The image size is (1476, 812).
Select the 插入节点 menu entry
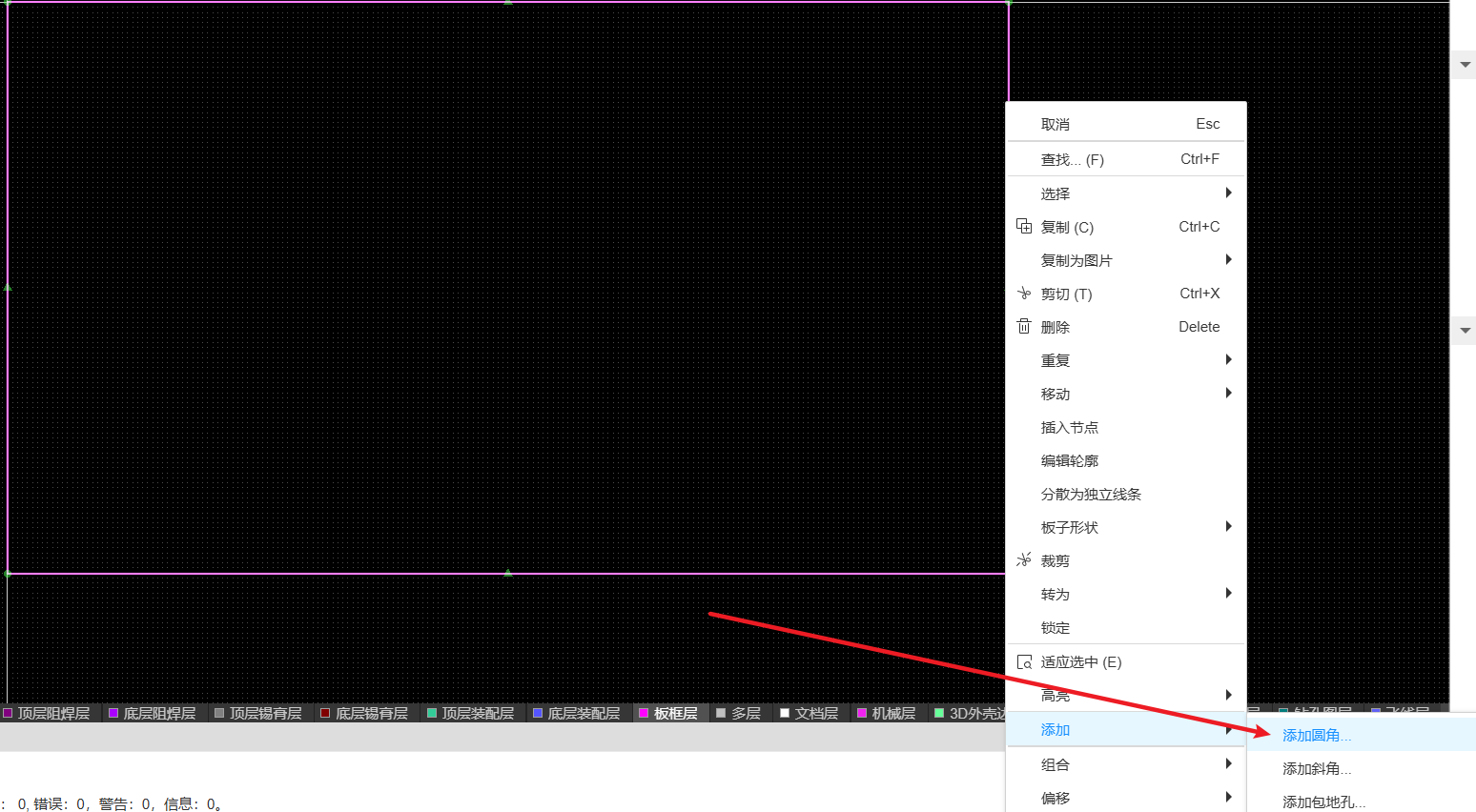(1126, 427)
